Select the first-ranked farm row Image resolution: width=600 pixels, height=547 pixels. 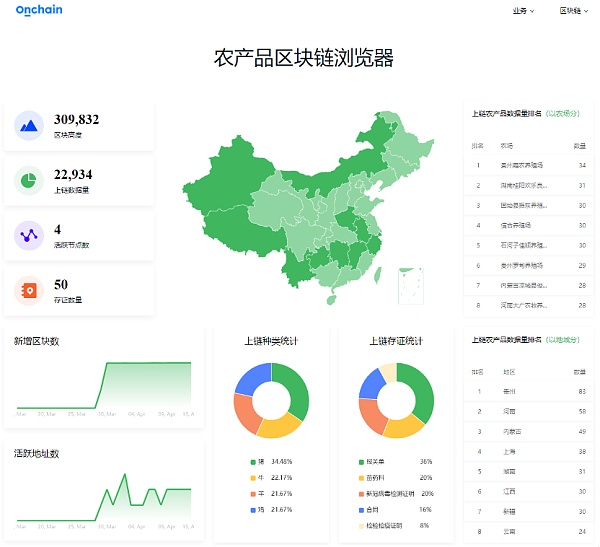point(529,166)
